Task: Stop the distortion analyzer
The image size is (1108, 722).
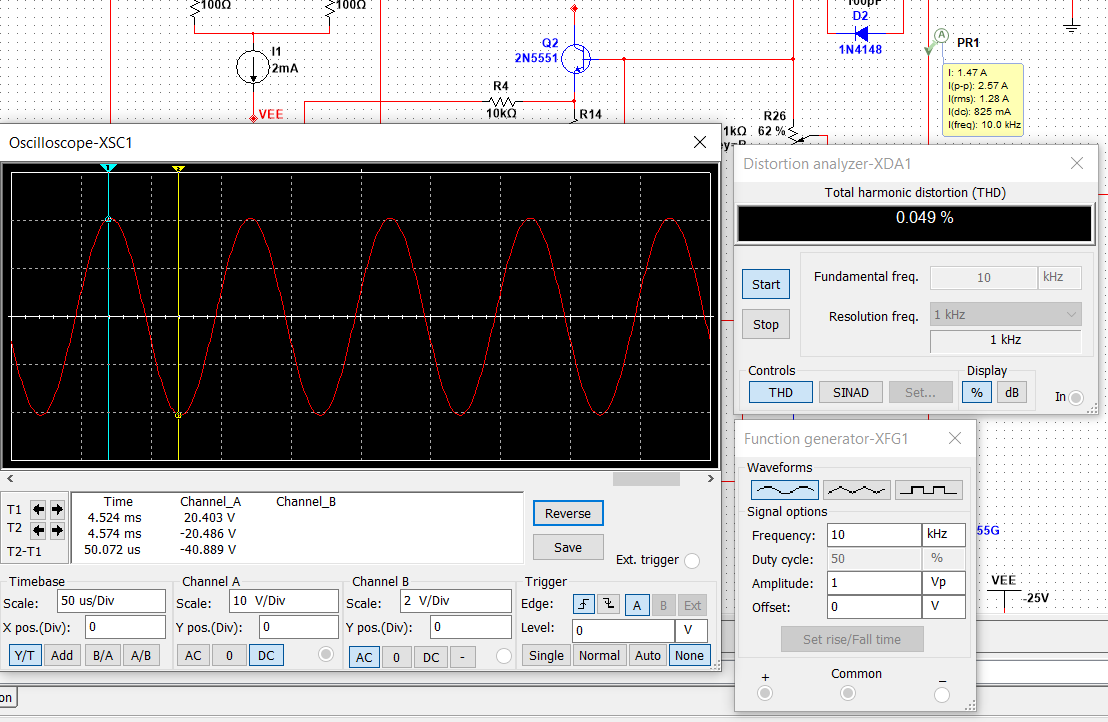Action: 766,324
